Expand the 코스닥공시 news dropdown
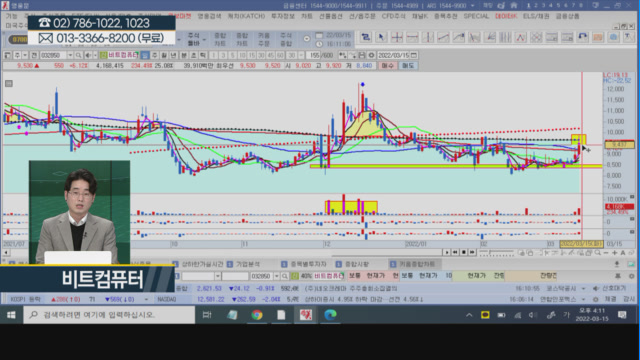The width and height of the screenshot is (640, 360). pyautogui.click(x=583, y=289)
